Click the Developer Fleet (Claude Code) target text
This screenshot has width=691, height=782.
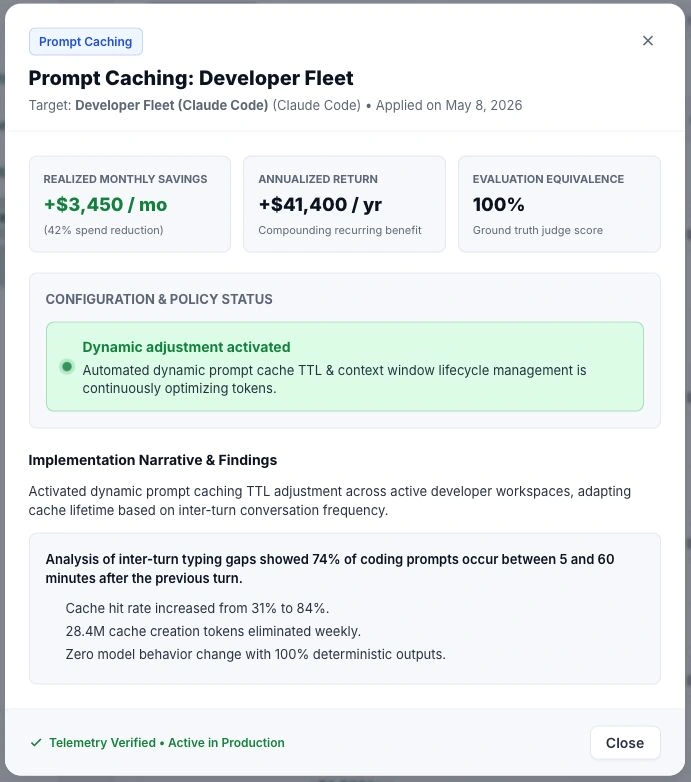(x=172, y=105)
